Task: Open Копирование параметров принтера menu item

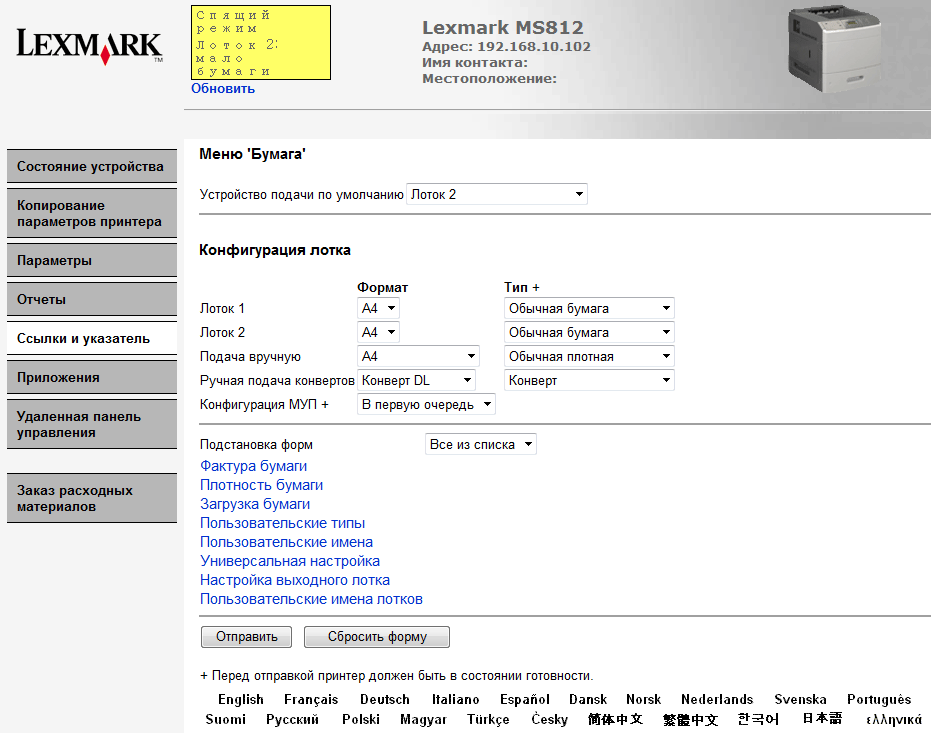Action: tap(92, 213)
